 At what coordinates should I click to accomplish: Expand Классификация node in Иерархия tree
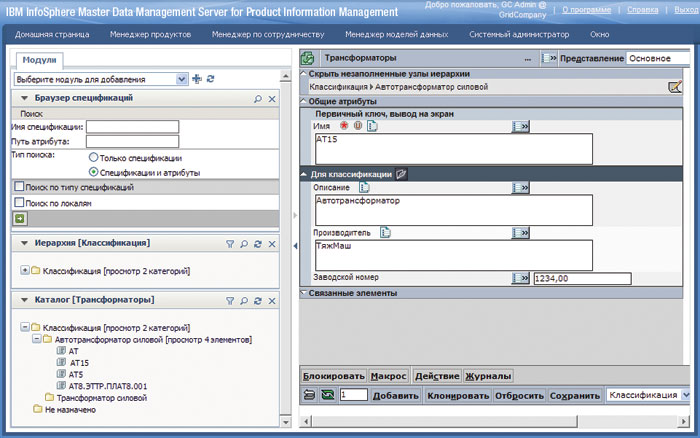pyautogui.click(x=25, y=270)
